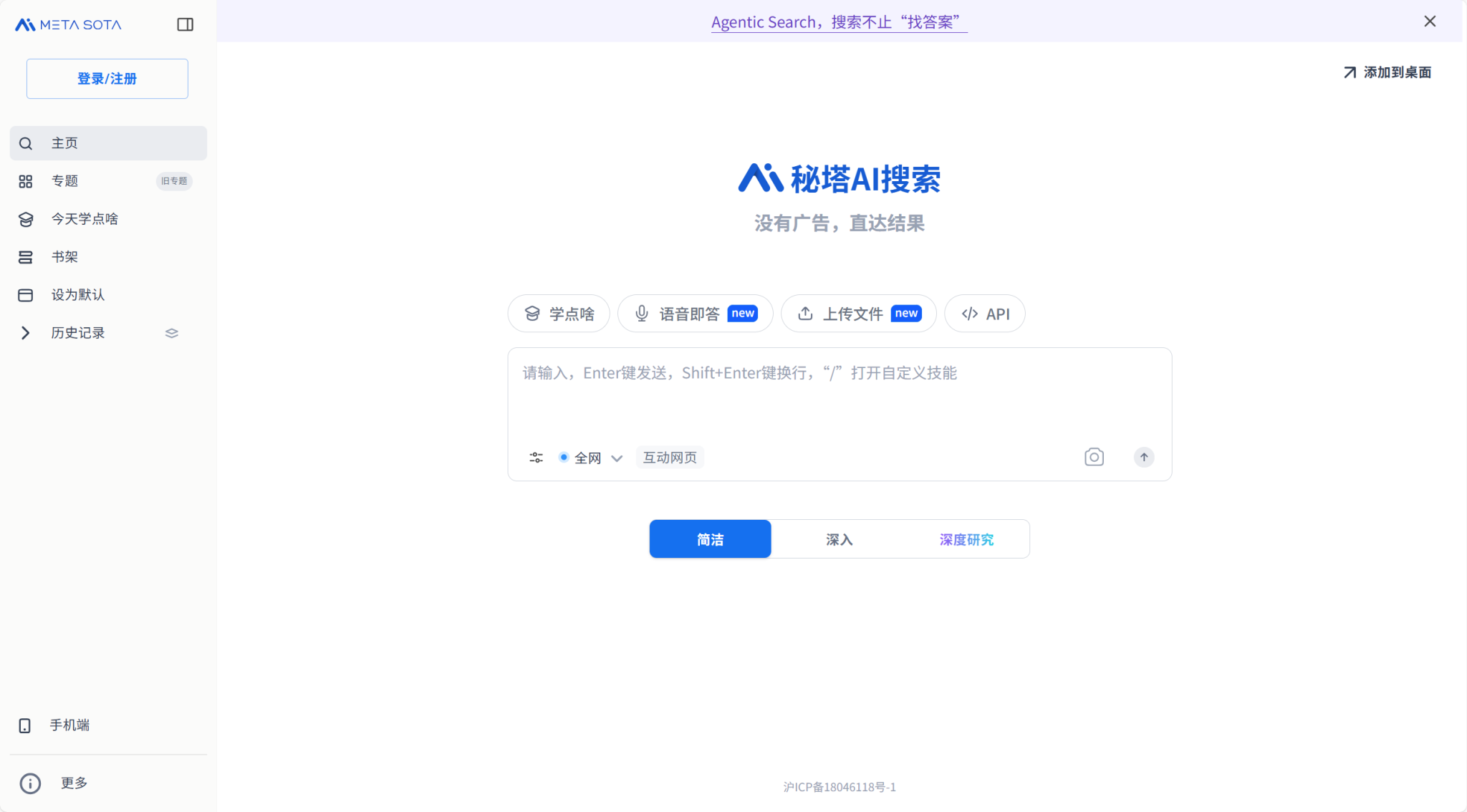Enable 上传文件 file upload mode
This screenshot has height=812, width=1467.
[x=857, y=313]
